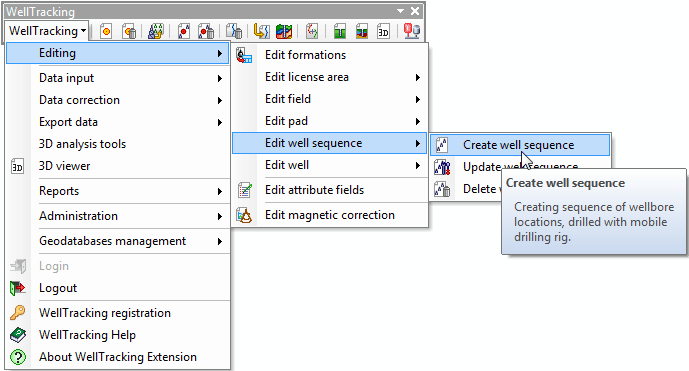Expand the Reports submenu arrow

click(220, 191)
